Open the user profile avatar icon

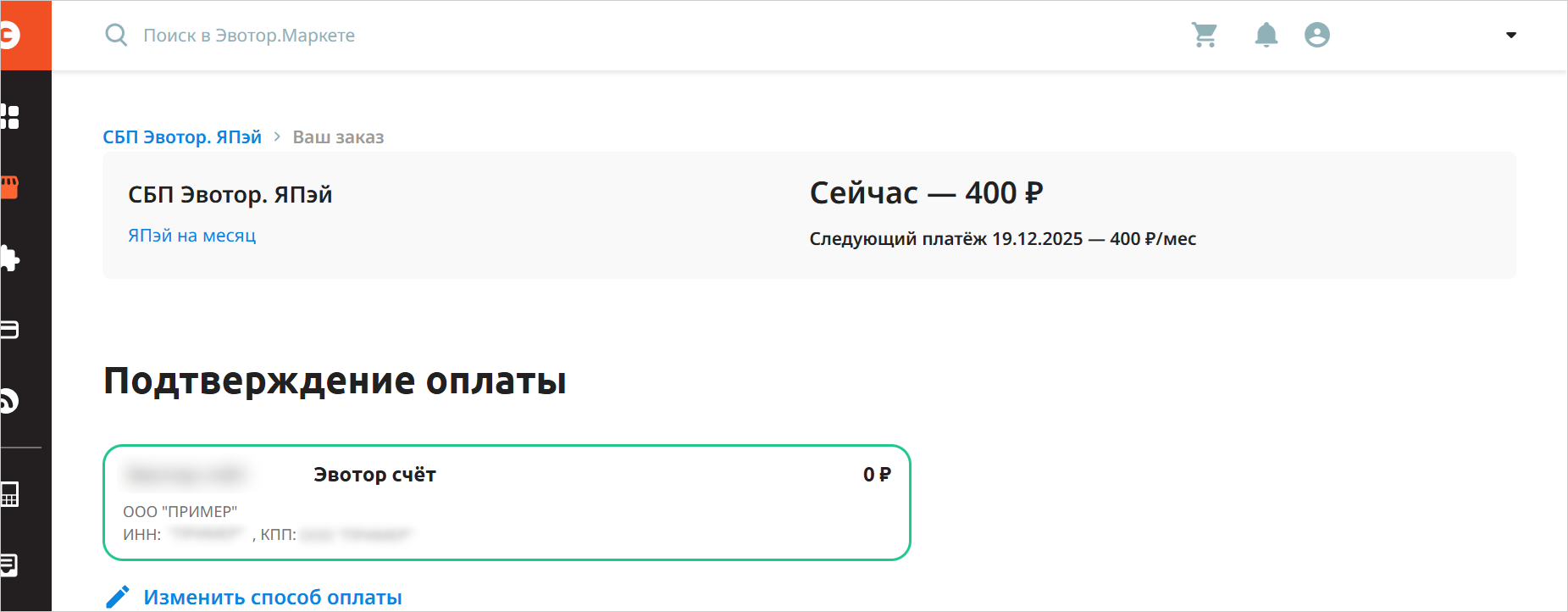tap(1316, 35)
